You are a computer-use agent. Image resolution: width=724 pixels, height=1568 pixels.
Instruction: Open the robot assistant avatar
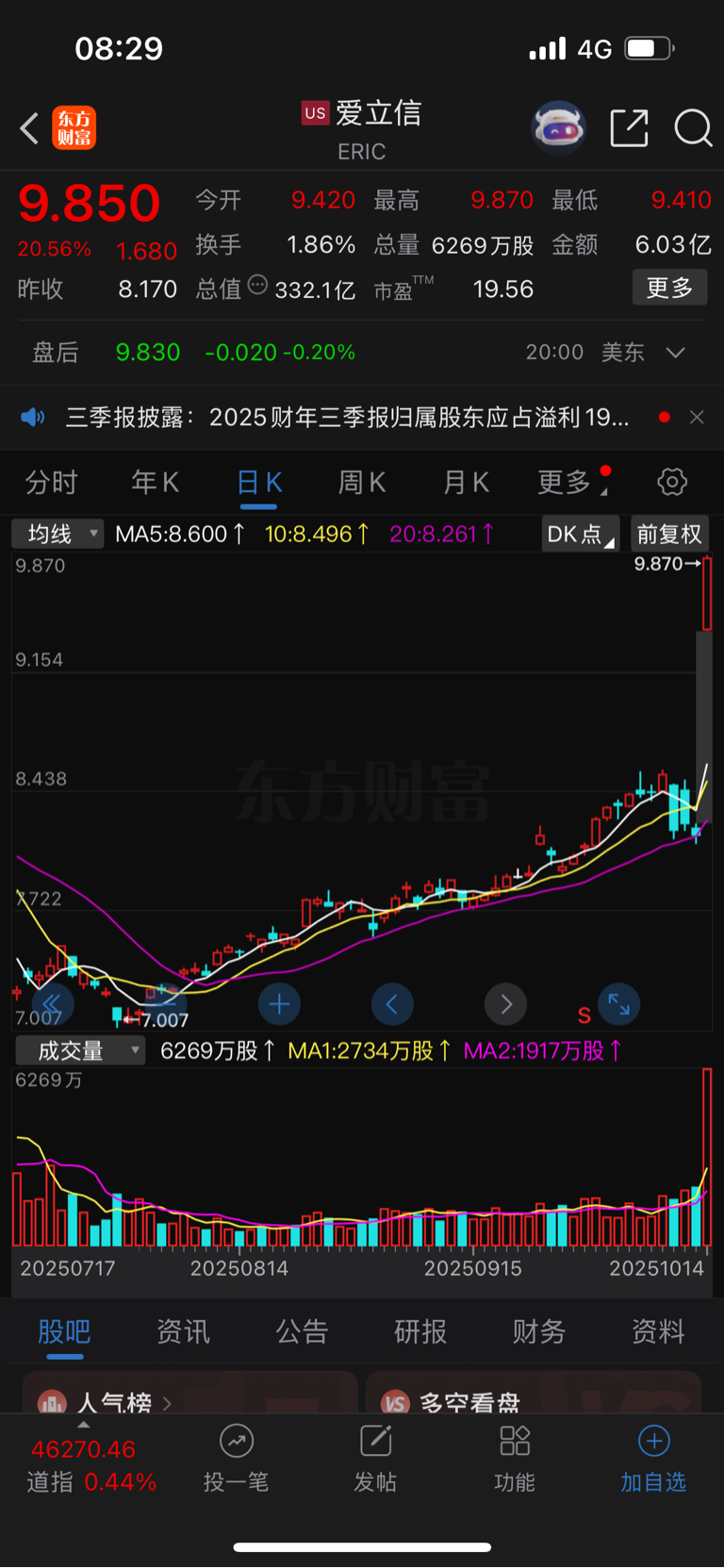pyautogui.click(x=559, y=127)
